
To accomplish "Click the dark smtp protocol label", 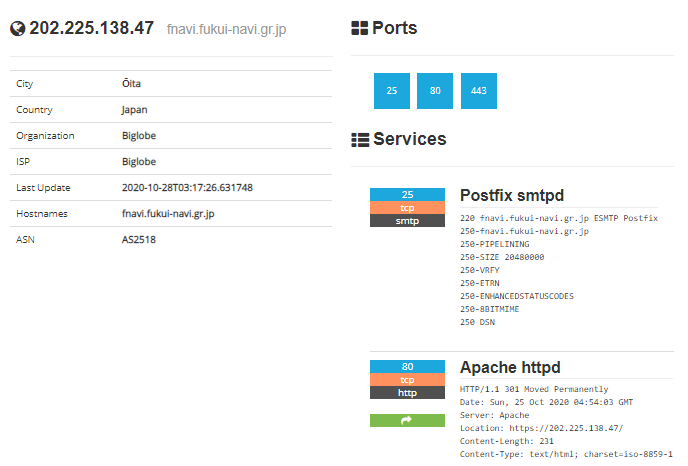I will 407,221.
